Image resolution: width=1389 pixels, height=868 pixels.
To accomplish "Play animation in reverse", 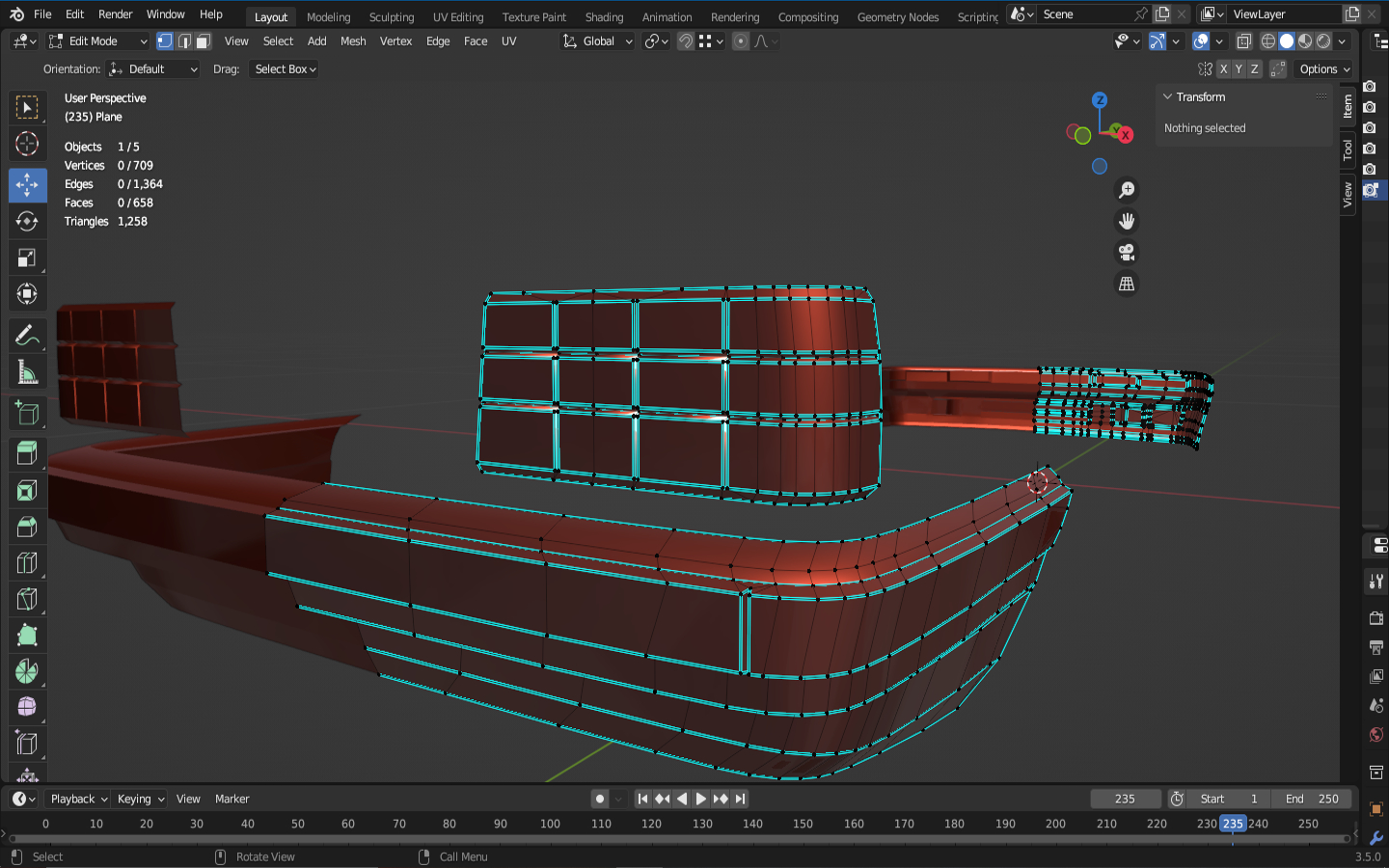I will [x=682, y=799].
